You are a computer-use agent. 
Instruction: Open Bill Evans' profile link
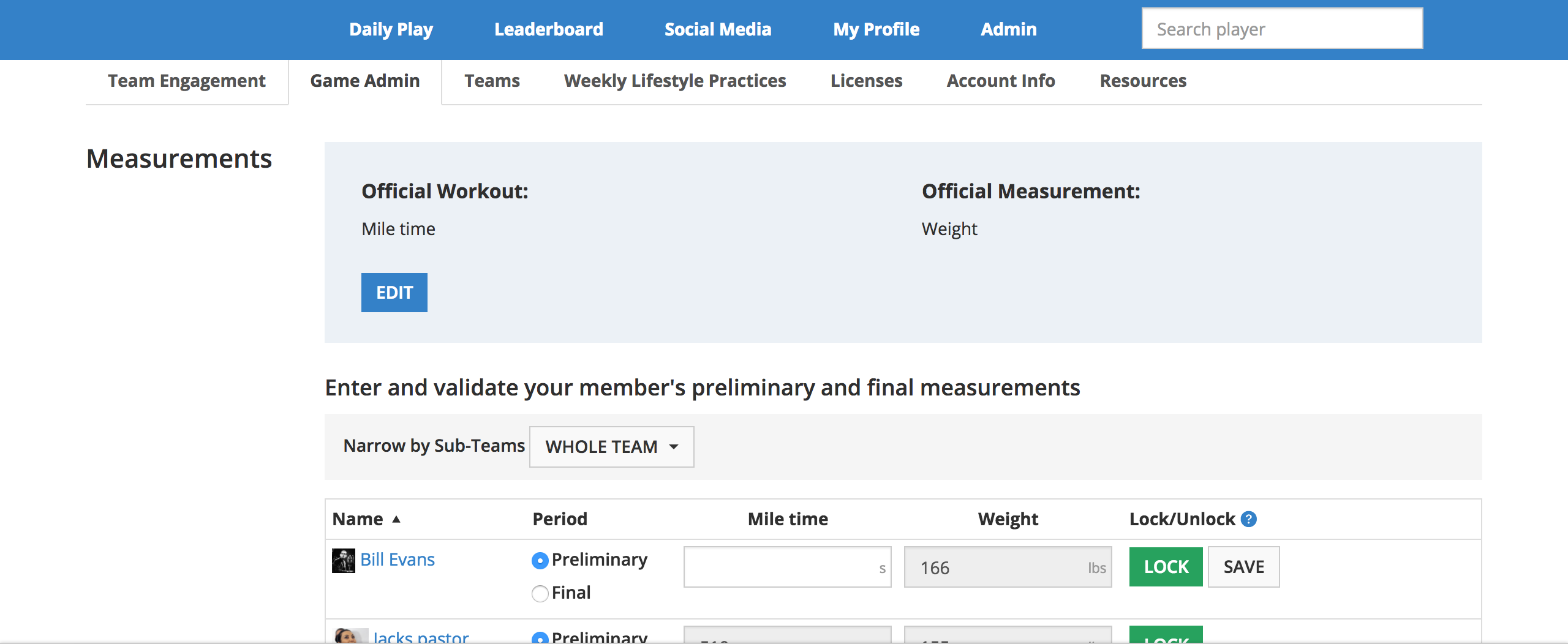tap(398, 560)
